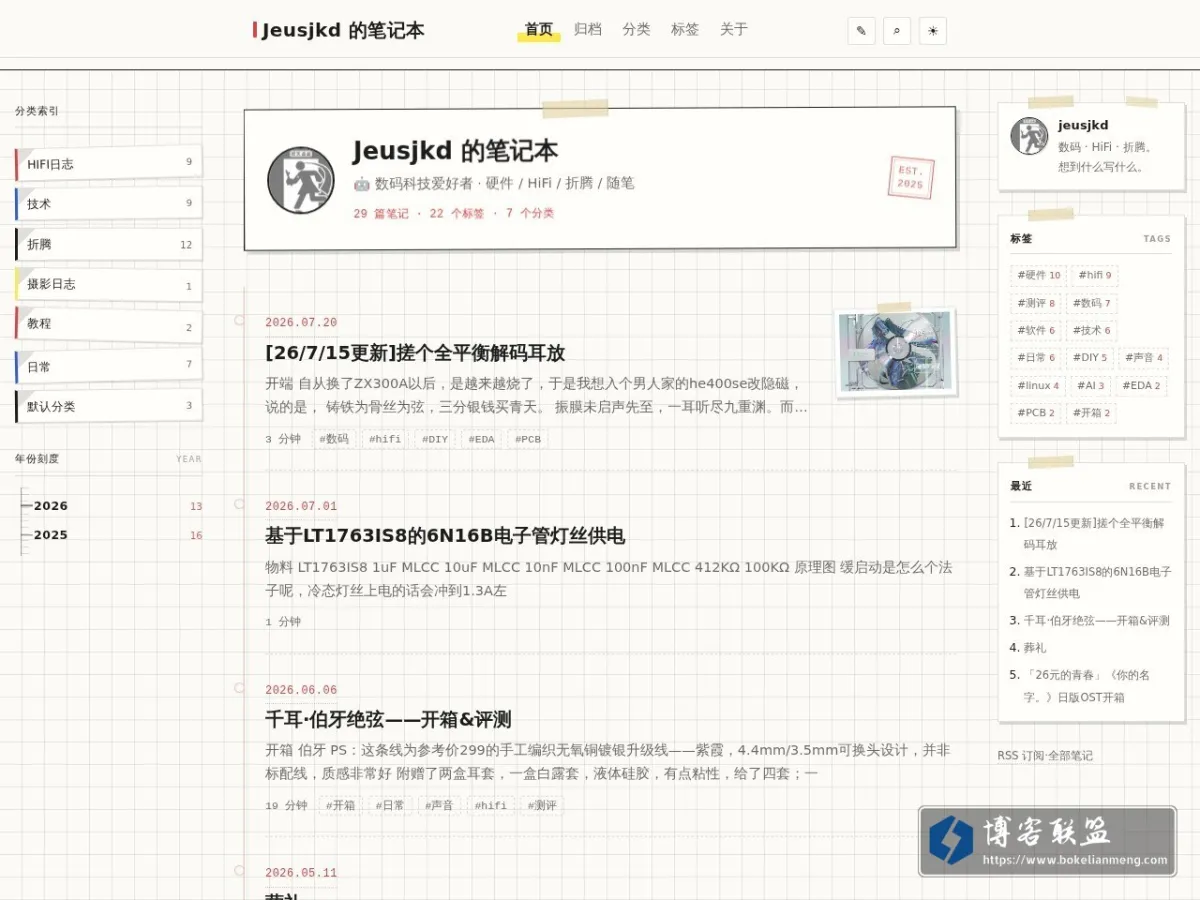The height and width of the screenshot is (900, 1200).
Task: Open the 归档 nav item
Action: pos(588,30)
